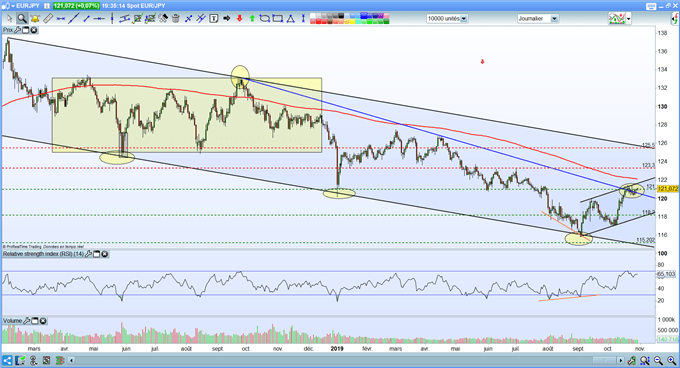Open EURJPY instrument information icon
Image resolution: width=680 pixels, height=368 pixels.
click(x=46, y=6)
